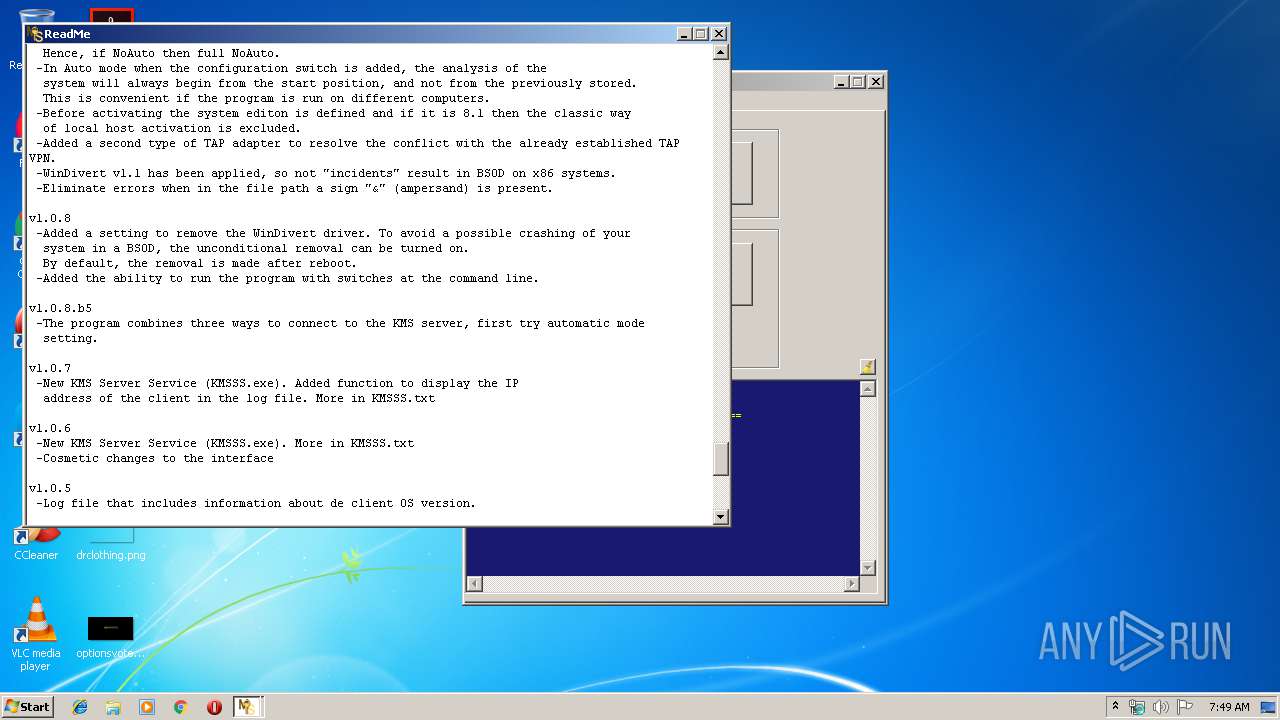Click inside the blue log pane
This screenshot has height=720, width=1280.
click(795, 480)
